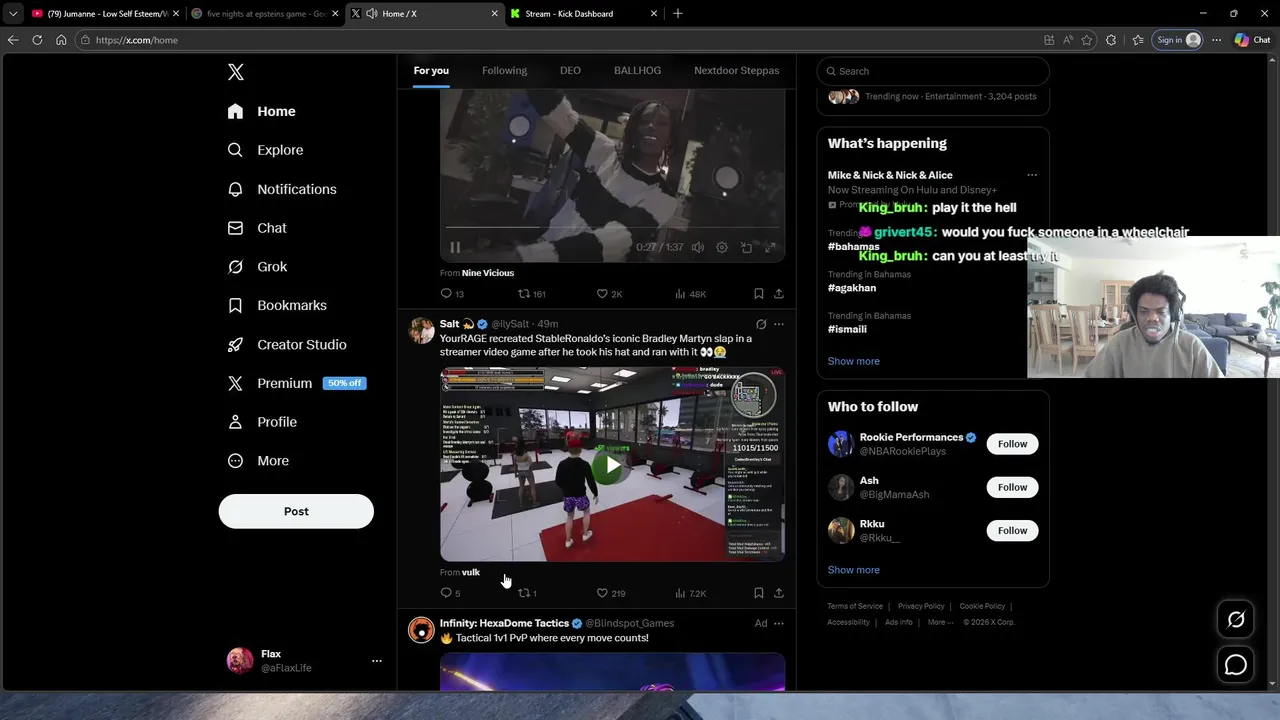Switch to the For you tab

click(431, 70)
